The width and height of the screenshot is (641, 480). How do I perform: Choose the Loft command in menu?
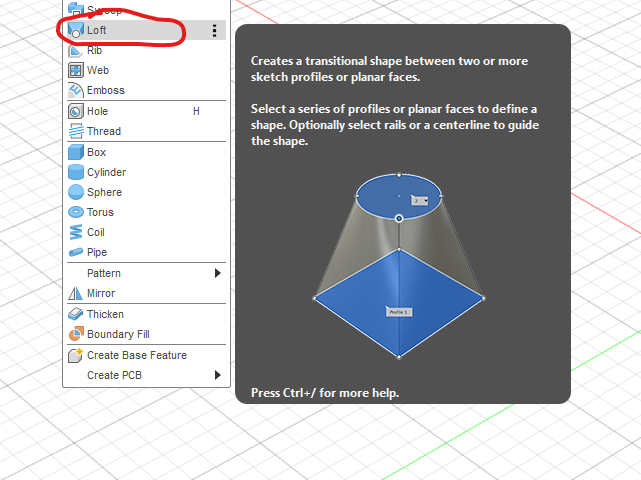[x=97, y=30]
